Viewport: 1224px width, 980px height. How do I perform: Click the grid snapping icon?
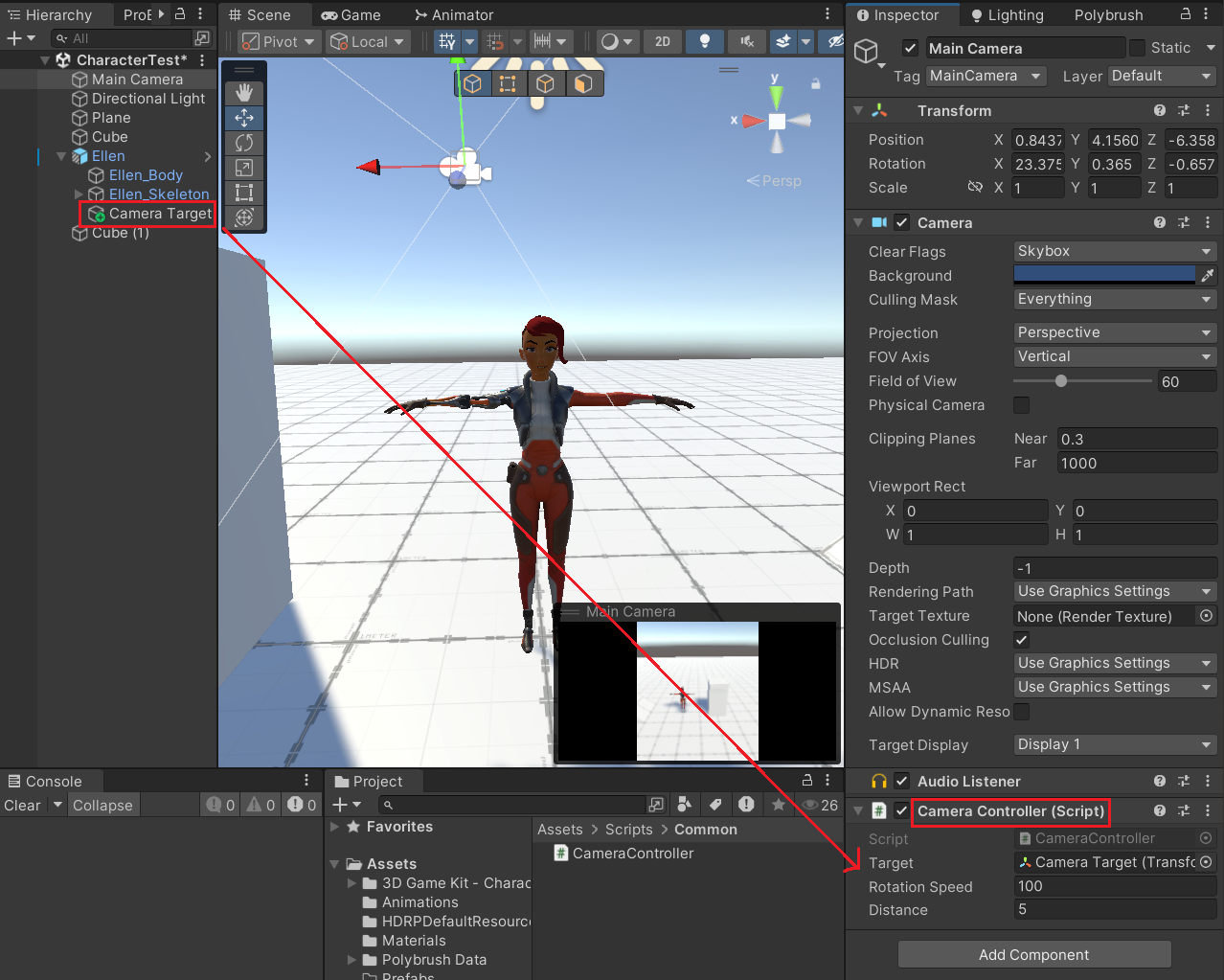[495, 41]
